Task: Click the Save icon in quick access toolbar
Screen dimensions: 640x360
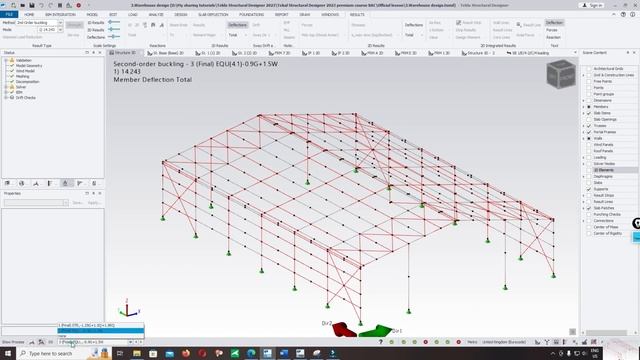Action: [x=31, y=5]
